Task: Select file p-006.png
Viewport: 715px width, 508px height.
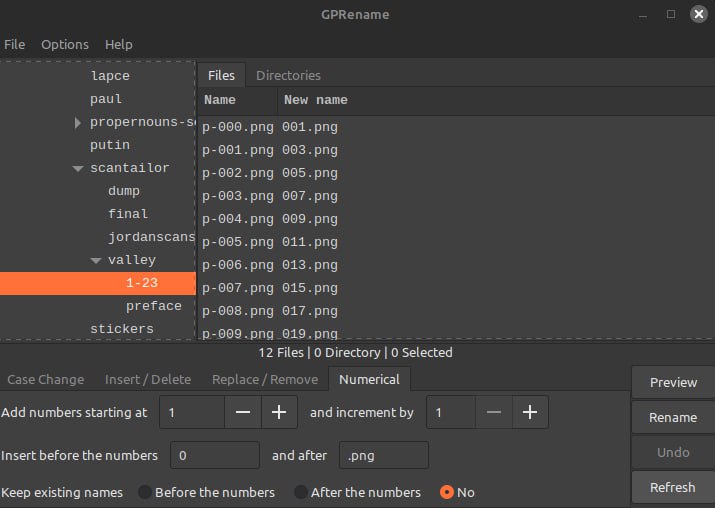Action: pyautogui.click(x=238, y=265)
